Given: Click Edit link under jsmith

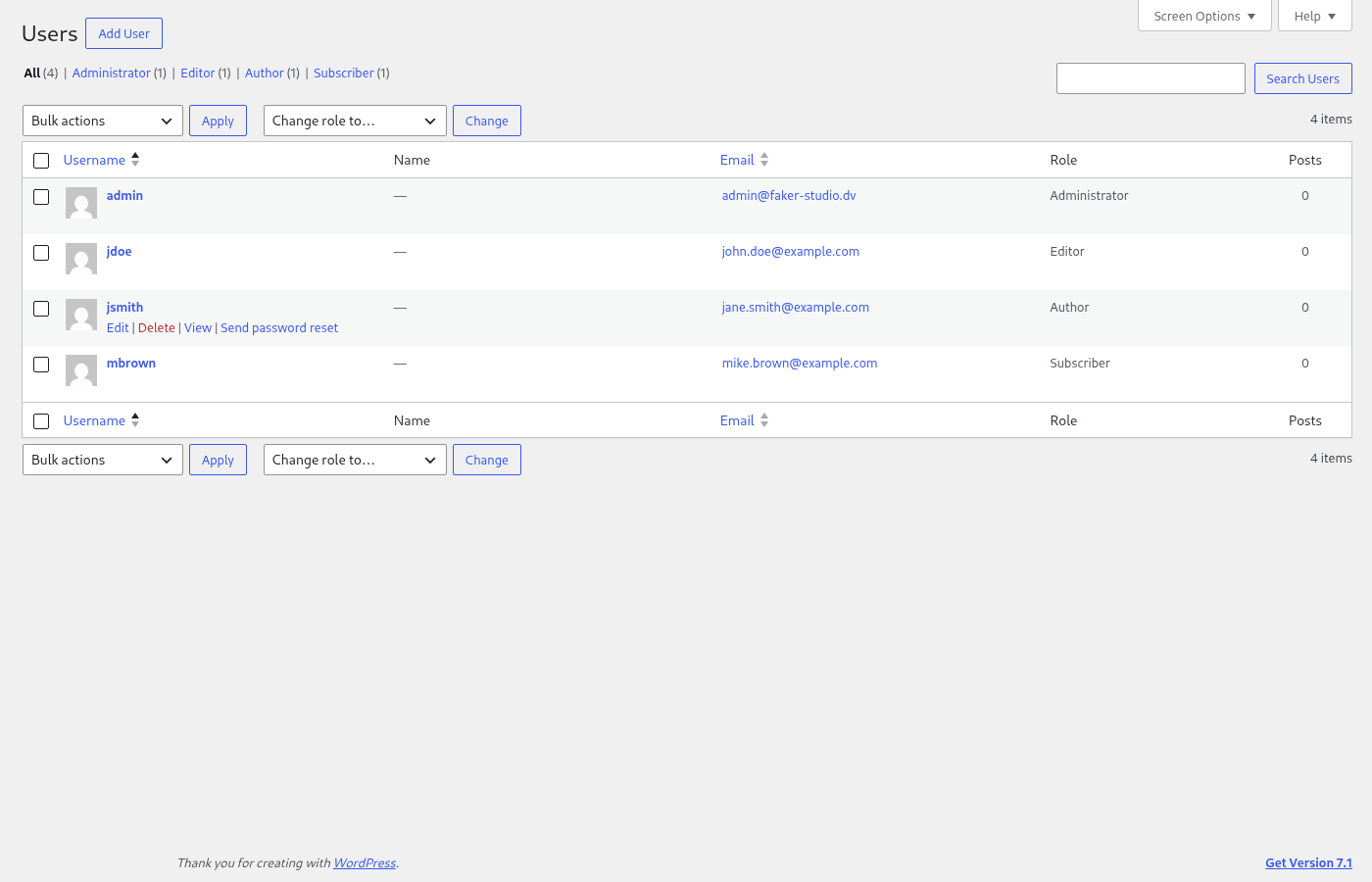Looking at the screenshot, I should [x=118, y=328].
